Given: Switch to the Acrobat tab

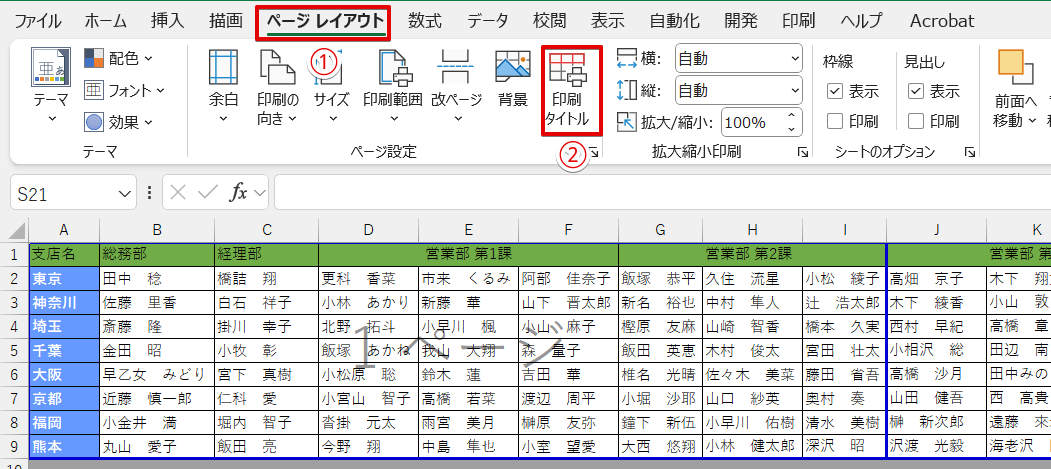Looking at the screenshot, I should (x=942, y=21).
